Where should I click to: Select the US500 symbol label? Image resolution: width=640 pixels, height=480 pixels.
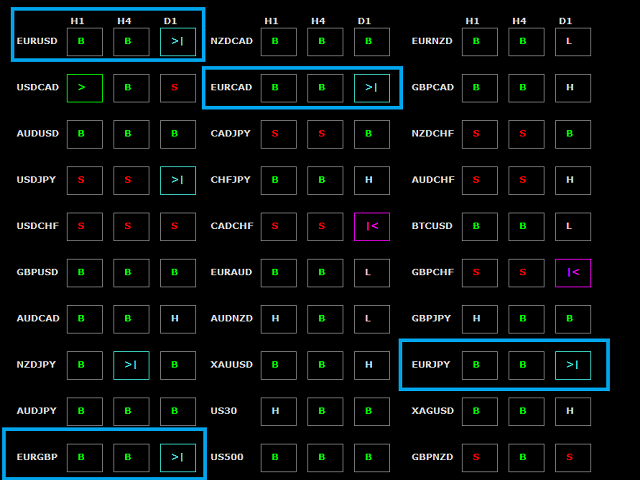(227, 457)
